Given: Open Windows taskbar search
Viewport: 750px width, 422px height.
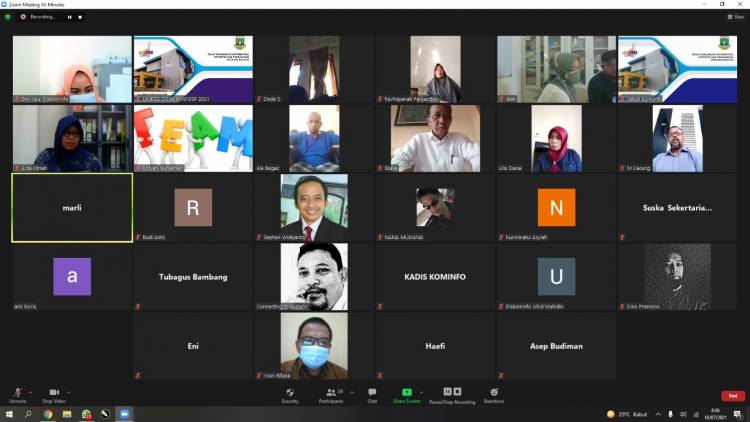Looking at the screenshot, I should (28, 414).
